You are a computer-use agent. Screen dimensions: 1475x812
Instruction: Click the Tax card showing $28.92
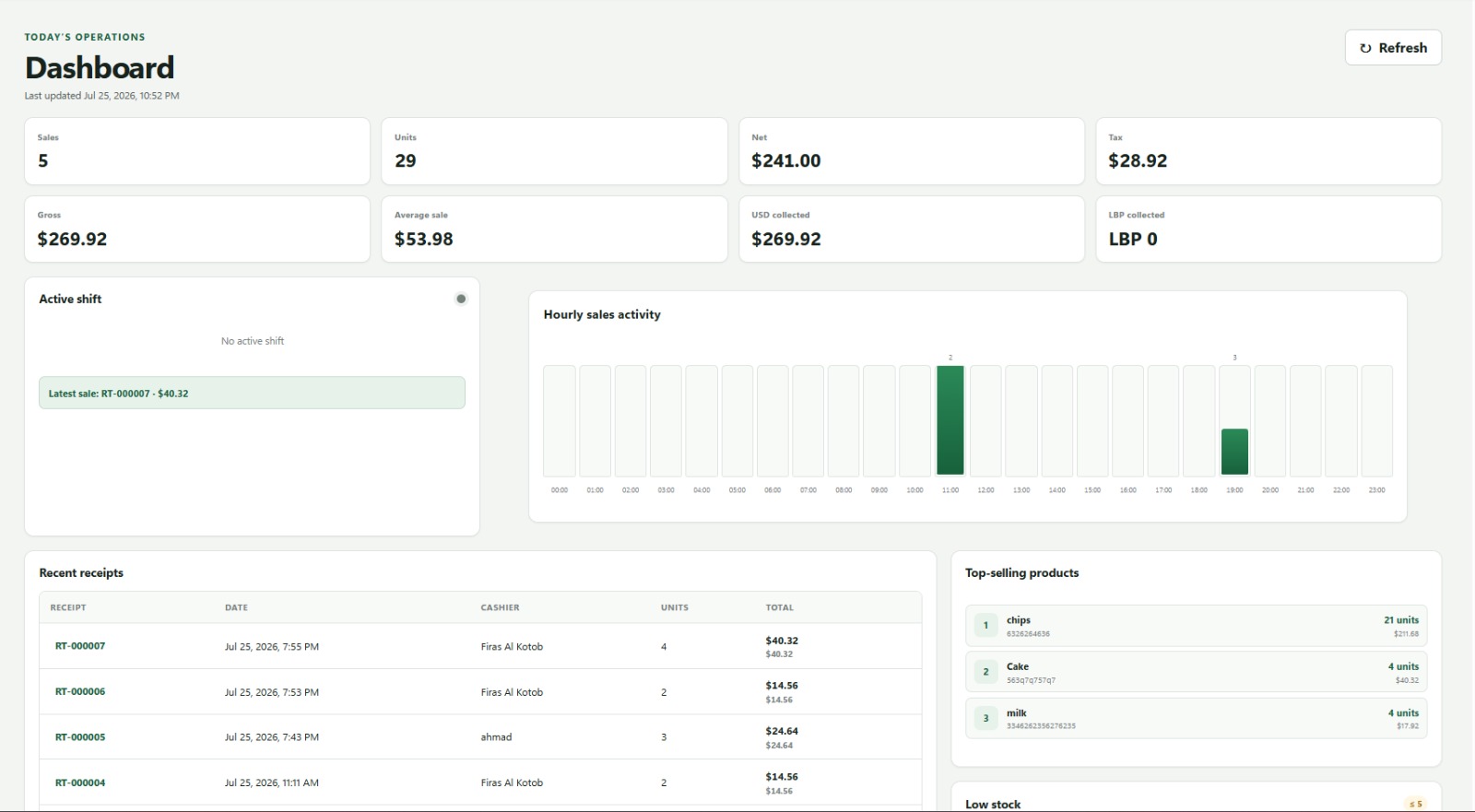pos(1268,151)
